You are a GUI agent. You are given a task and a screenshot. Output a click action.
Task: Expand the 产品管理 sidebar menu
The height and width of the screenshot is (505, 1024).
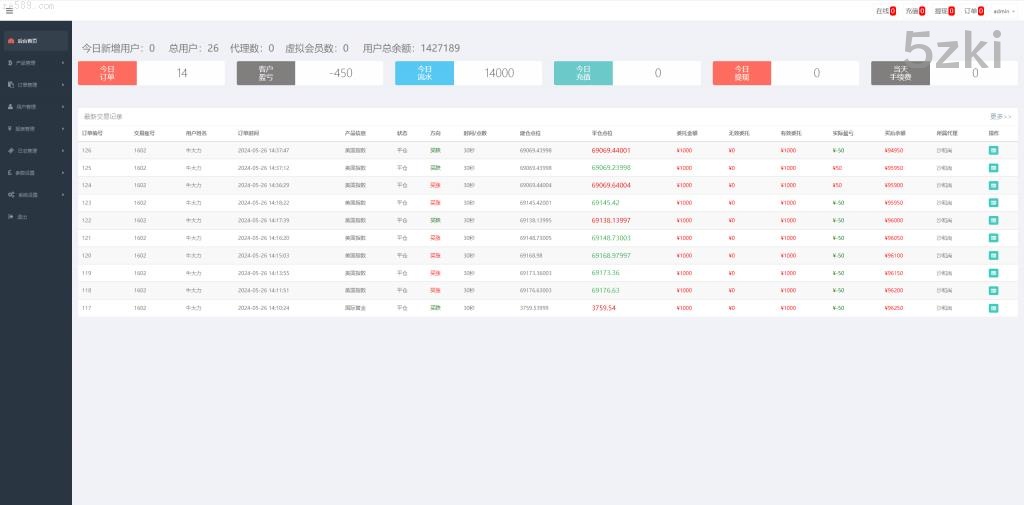pos(36,62)
